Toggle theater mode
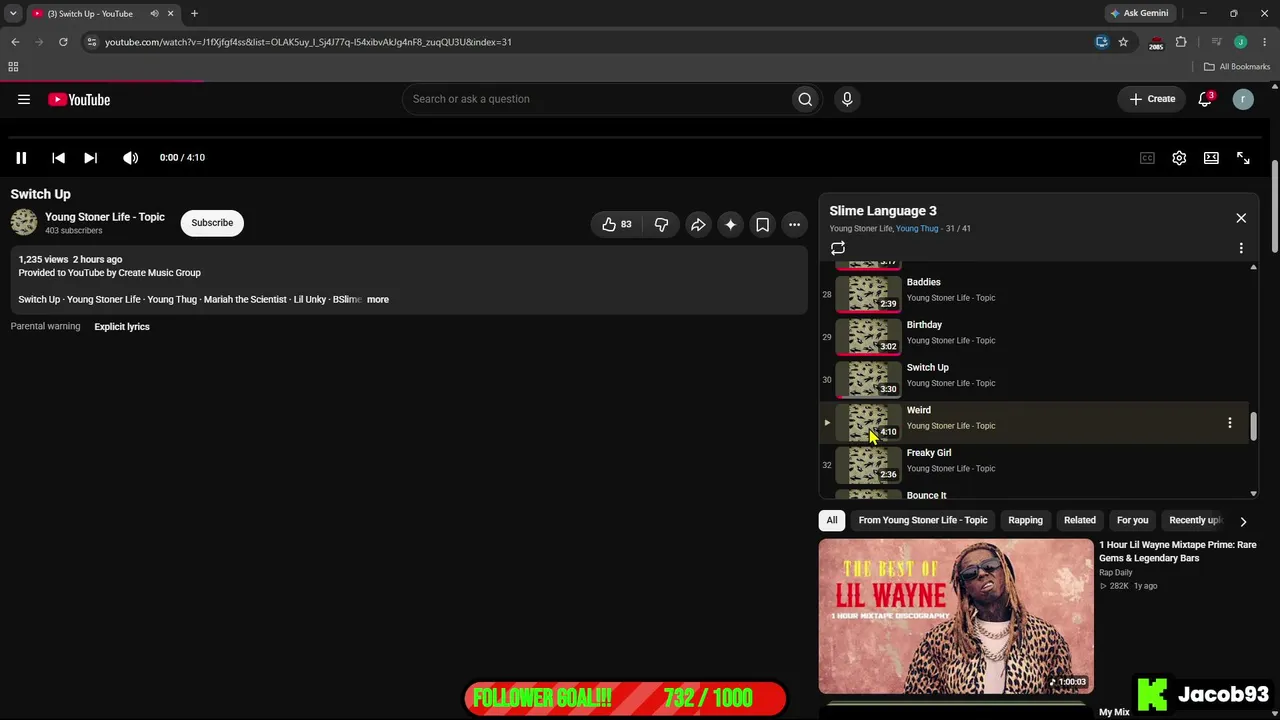The image size is (1280, 720). click(1211, 158)
